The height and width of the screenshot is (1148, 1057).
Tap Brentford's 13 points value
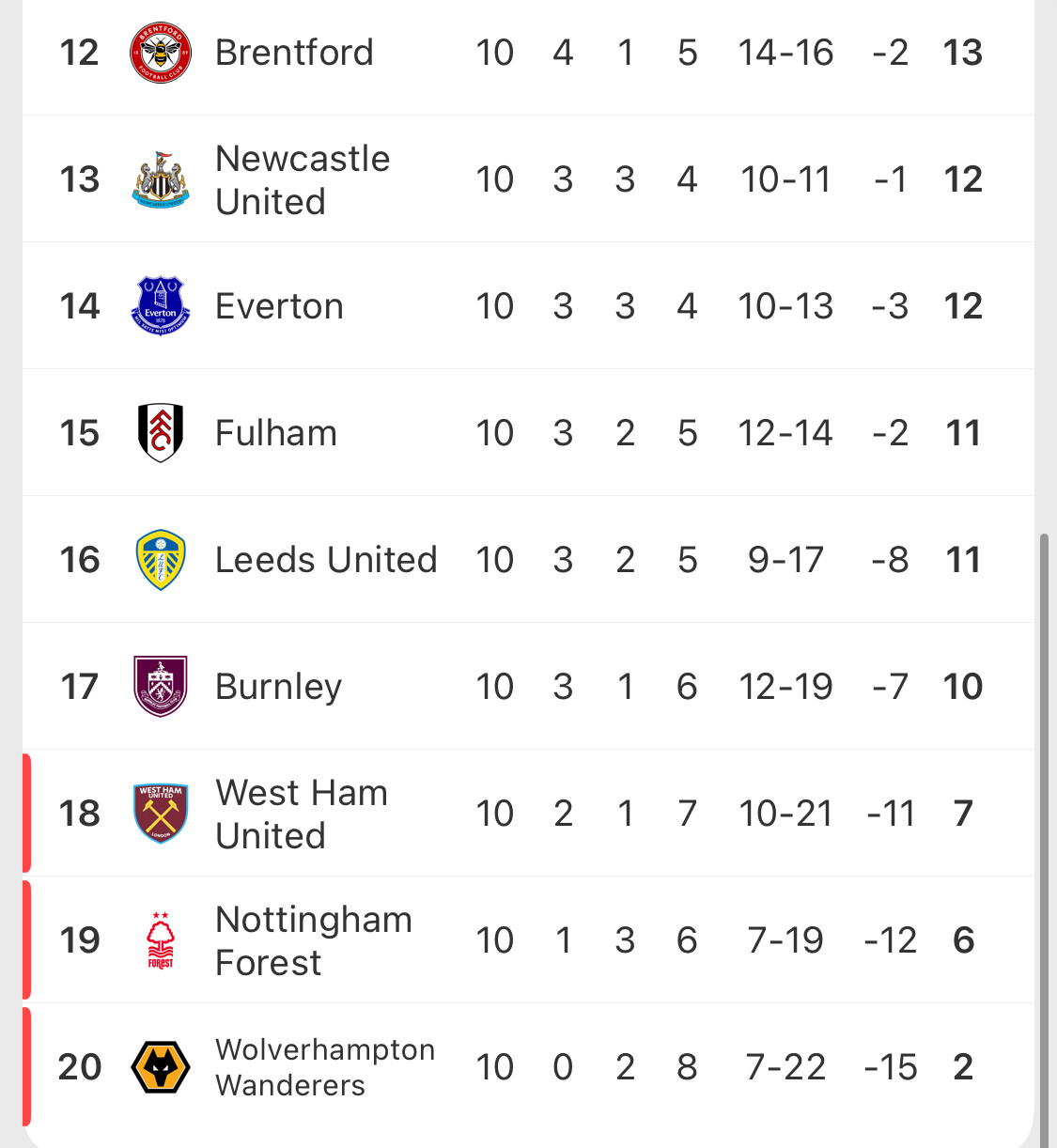(963, 53)
